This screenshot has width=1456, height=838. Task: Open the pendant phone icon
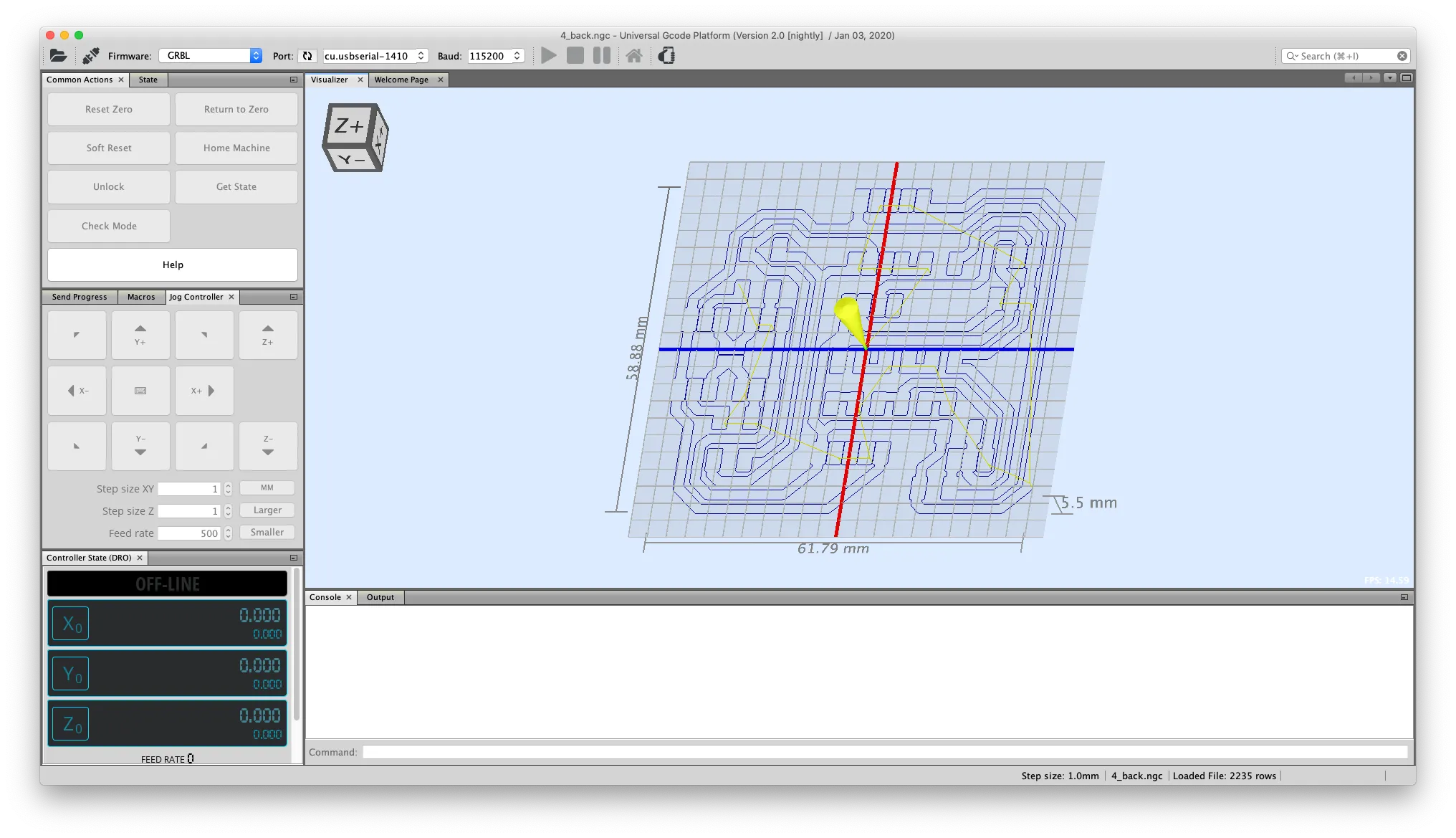point(666,56)
